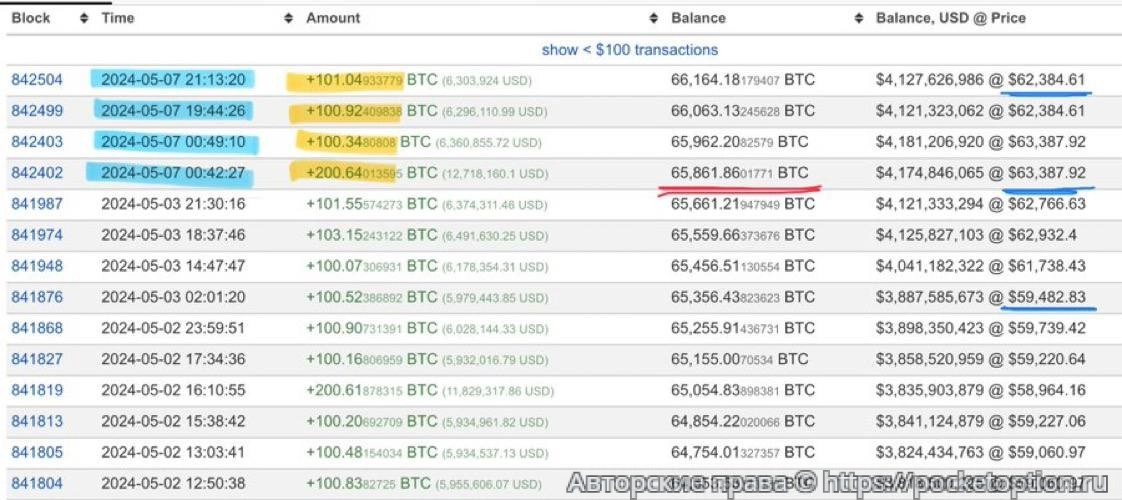Click the Time column header
Screen dimensions: 1122x500
(118, 19)
